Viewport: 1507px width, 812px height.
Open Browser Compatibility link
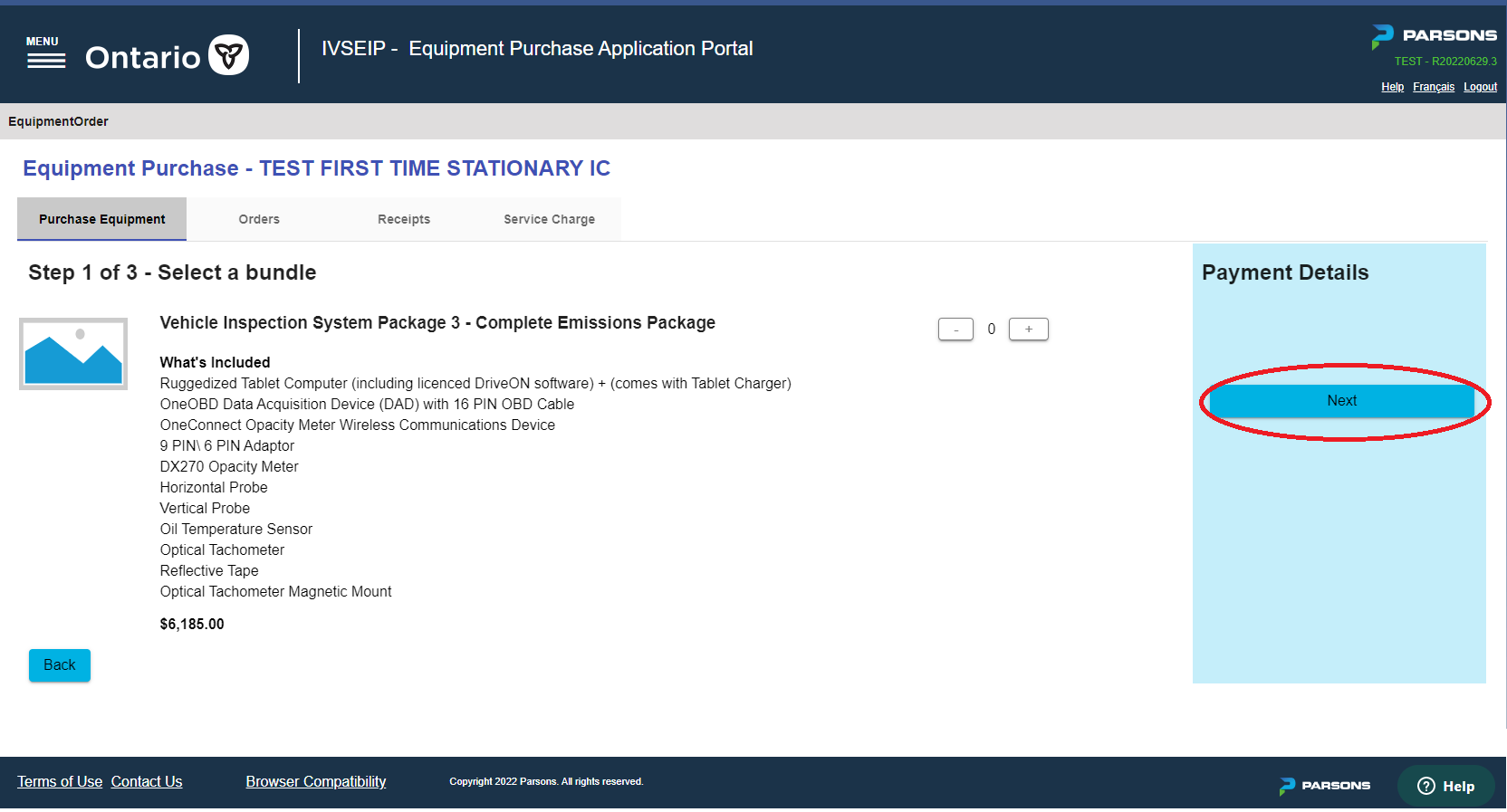pos(316,781)
